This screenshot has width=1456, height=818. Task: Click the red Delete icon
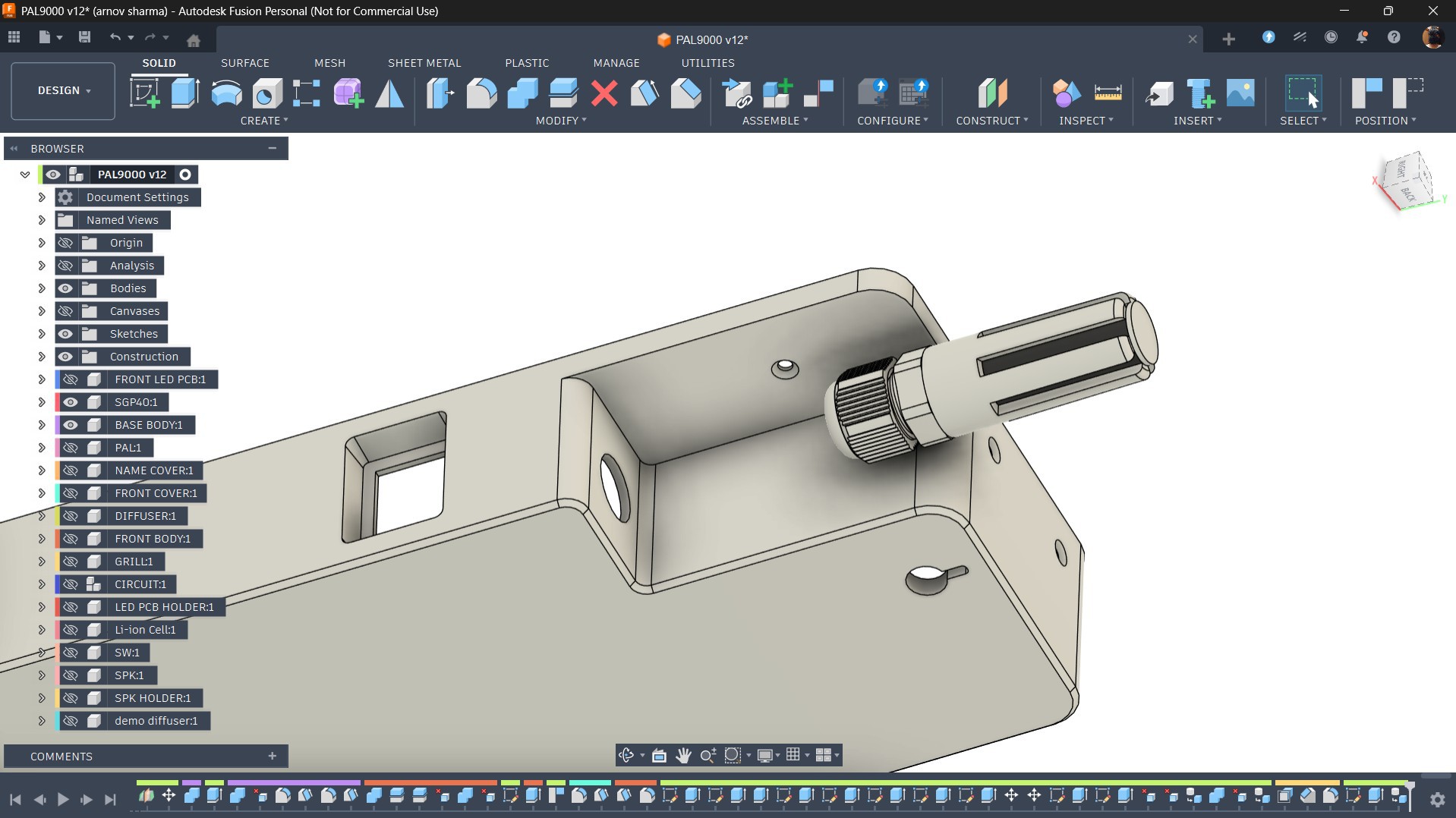(x=604, y=93)
